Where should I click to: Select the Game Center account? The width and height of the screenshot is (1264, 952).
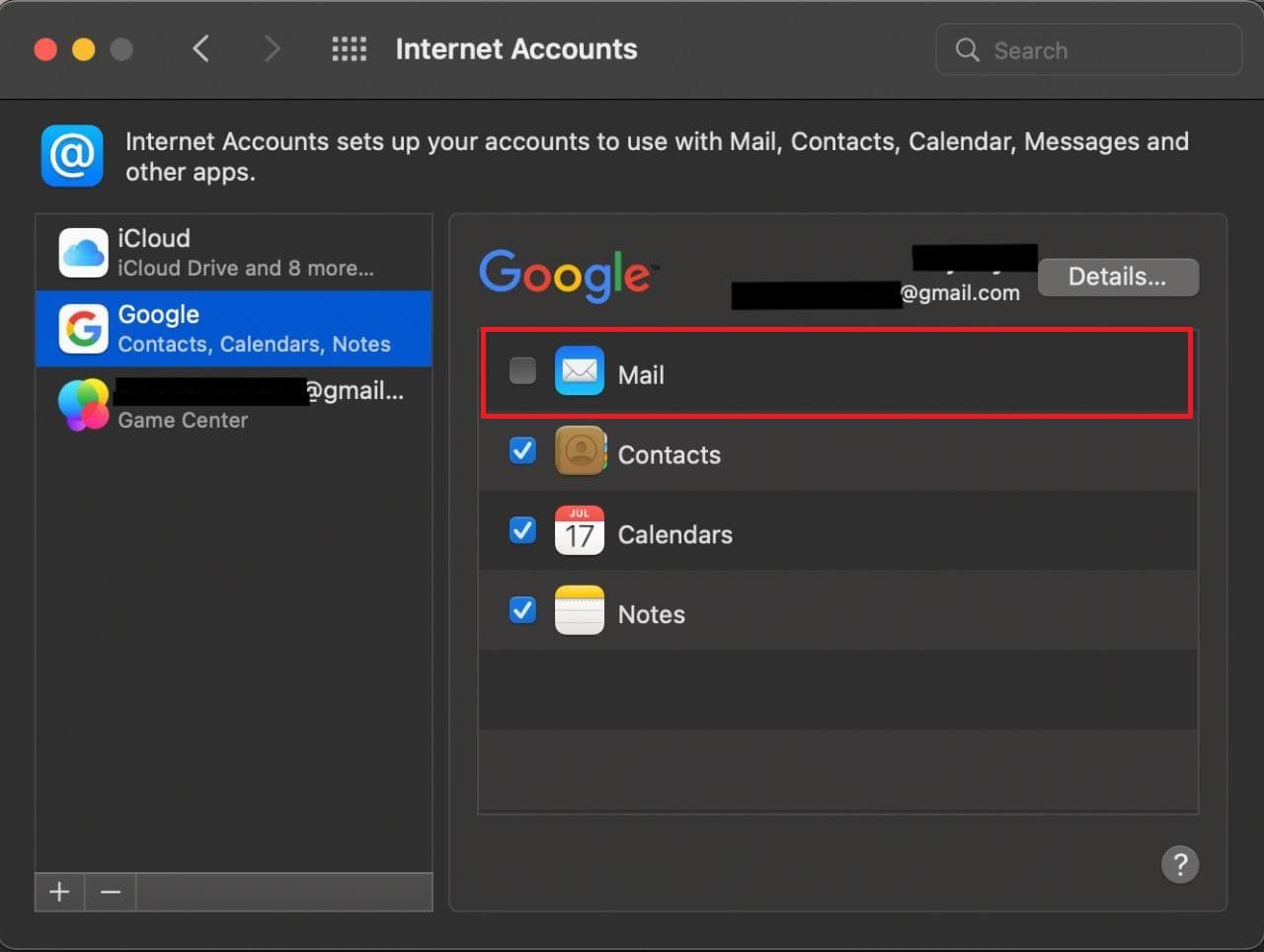click(234, 405)
